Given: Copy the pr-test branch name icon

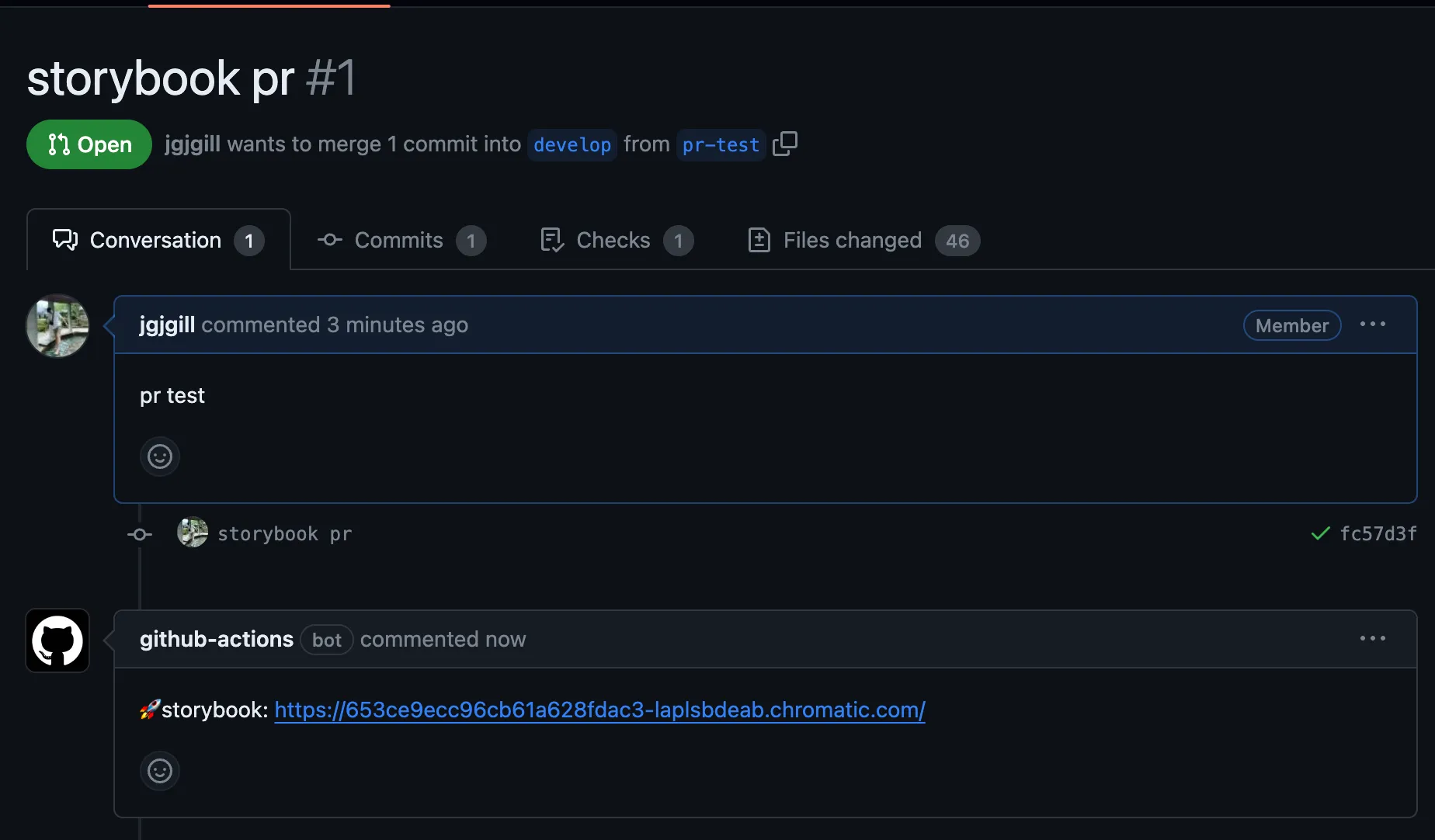Looking at the screenshot, I should pyautogui.click(x=785, y=144).
